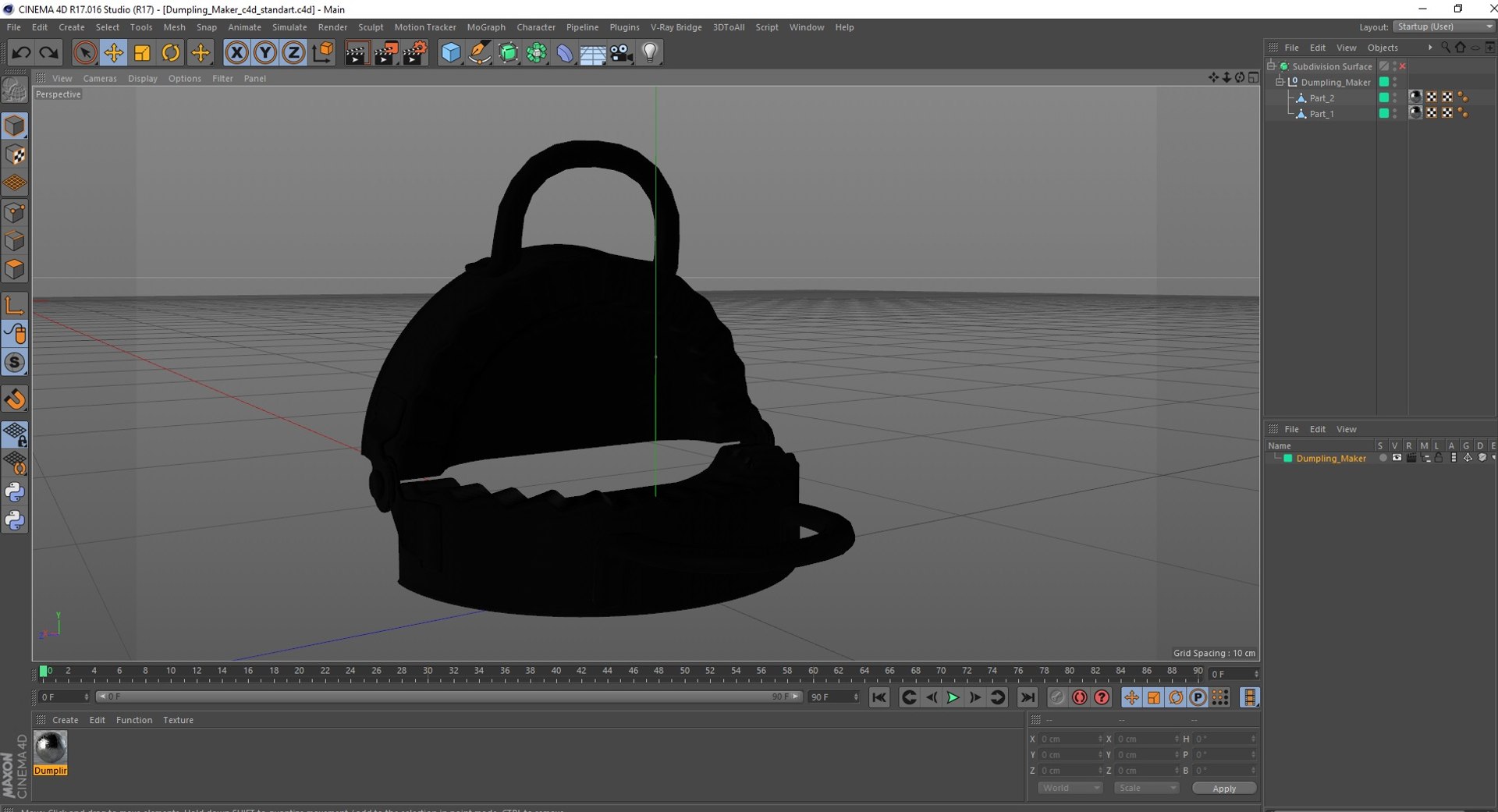The width and height of the screenshot is (1498, 812).
Task: Click the Array modeling objects icon
Action: [x=537, y=53]
